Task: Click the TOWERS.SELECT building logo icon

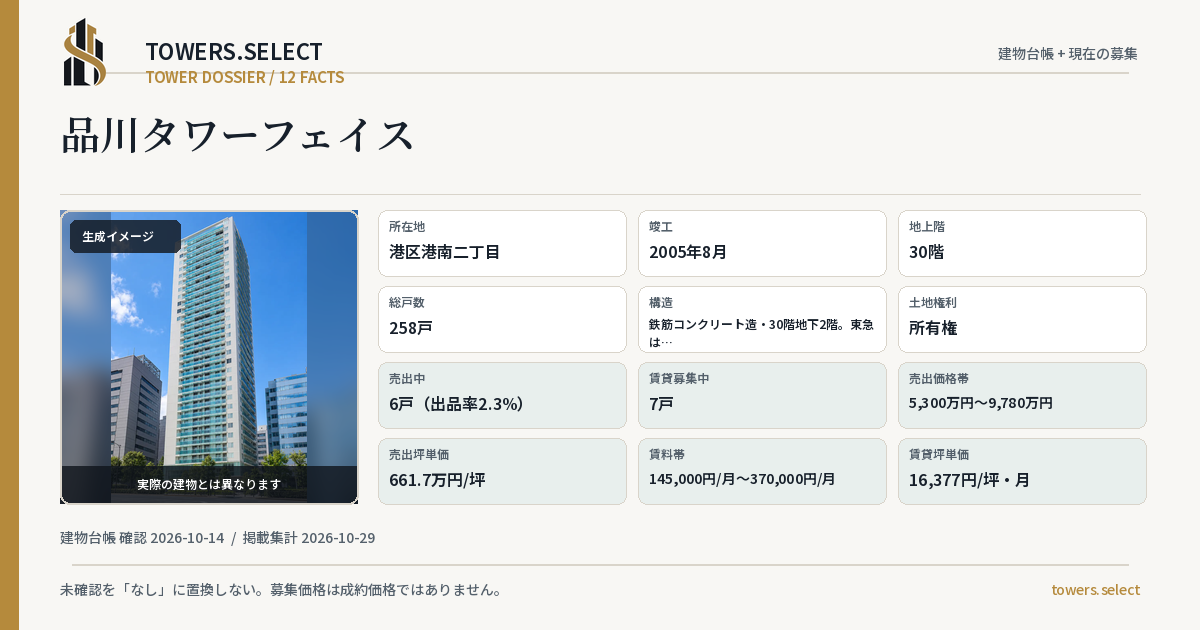Action: 85,52
